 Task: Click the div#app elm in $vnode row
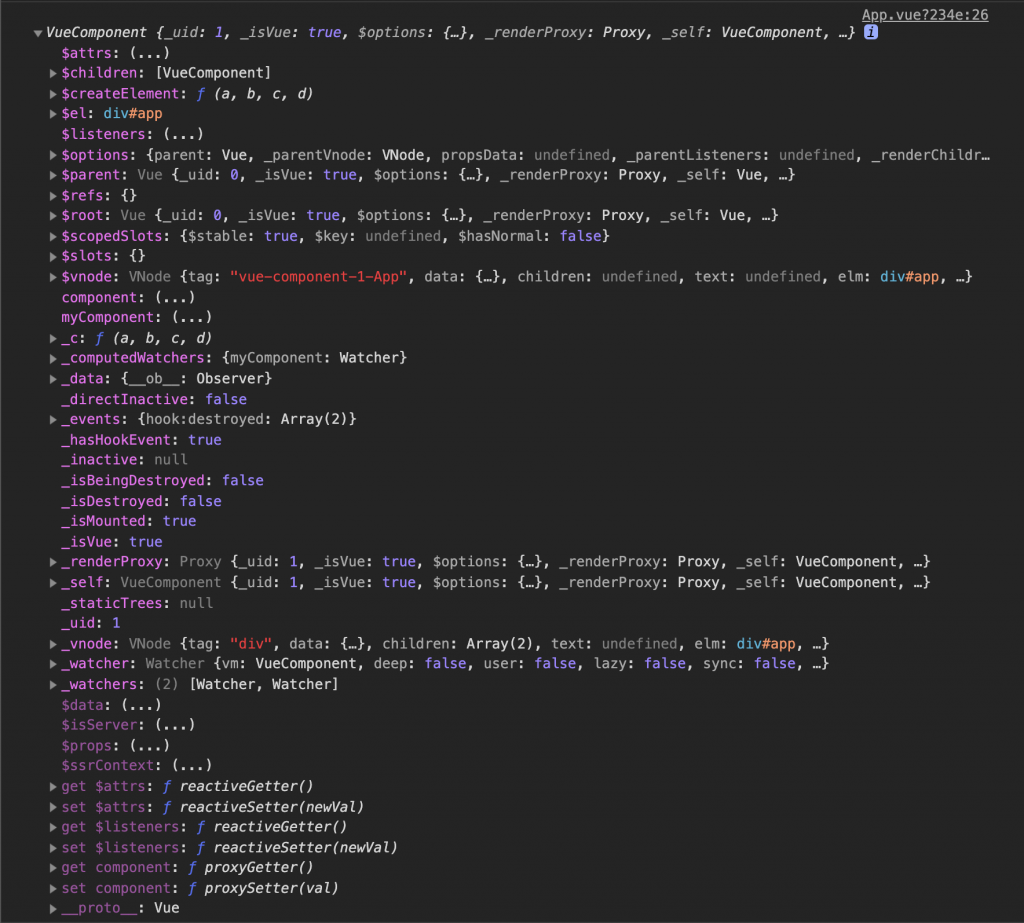click(x=909, y=277)
